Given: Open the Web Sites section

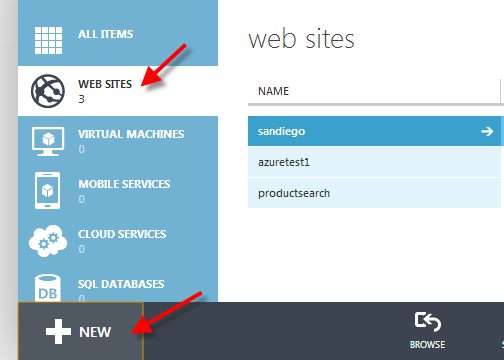Looking at the screenshot, I should 118,91.
